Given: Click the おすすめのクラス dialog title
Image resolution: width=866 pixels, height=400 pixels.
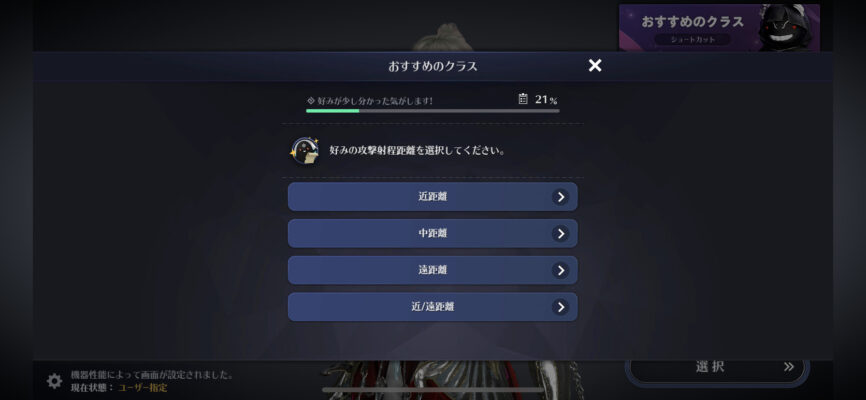Looking at the screenshot, I should [432, 66].
